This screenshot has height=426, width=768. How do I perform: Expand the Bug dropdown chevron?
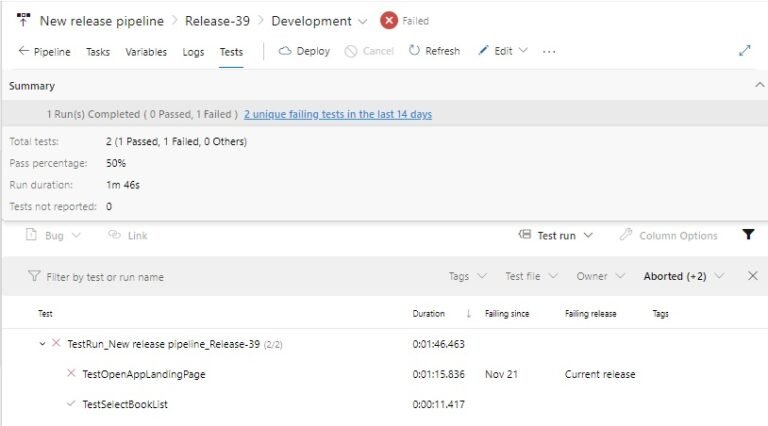coord(76,235)
